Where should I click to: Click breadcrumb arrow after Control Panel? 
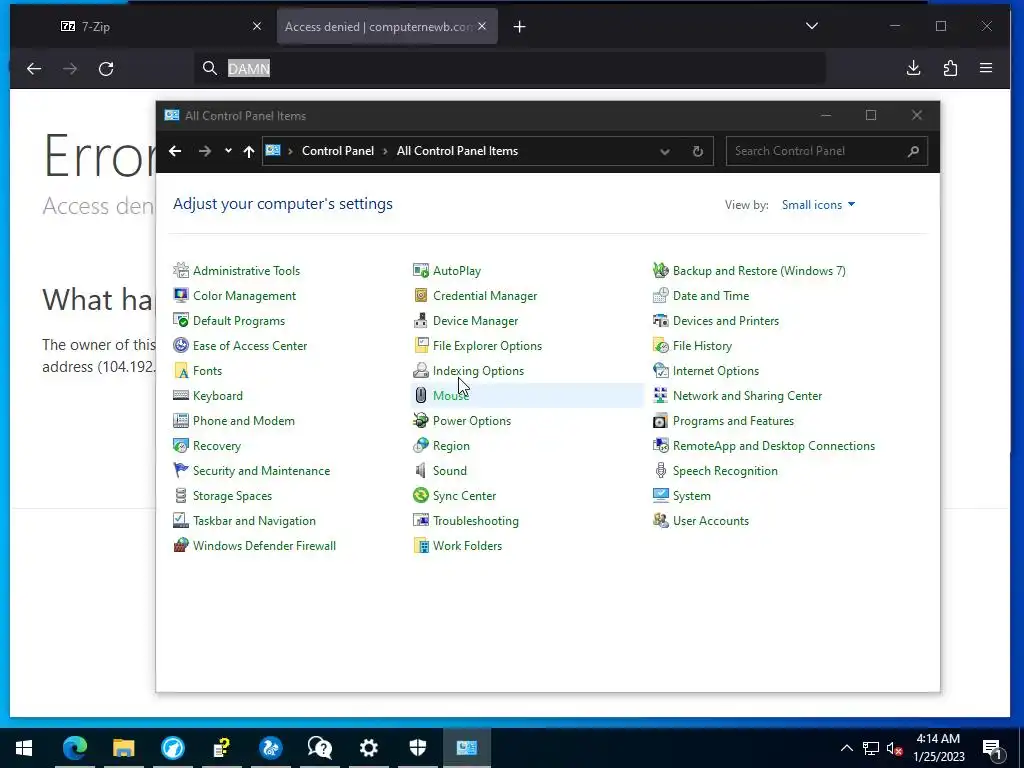(385, 152)
